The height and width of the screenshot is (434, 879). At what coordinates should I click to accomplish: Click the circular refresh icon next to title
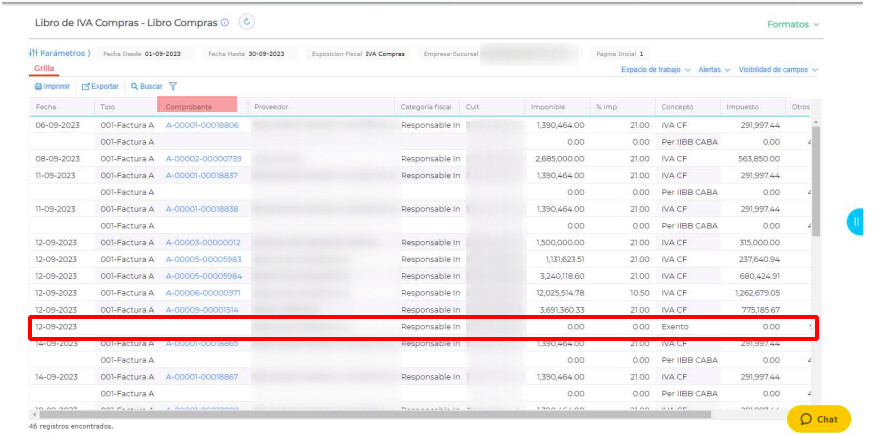tap(247, 22)
